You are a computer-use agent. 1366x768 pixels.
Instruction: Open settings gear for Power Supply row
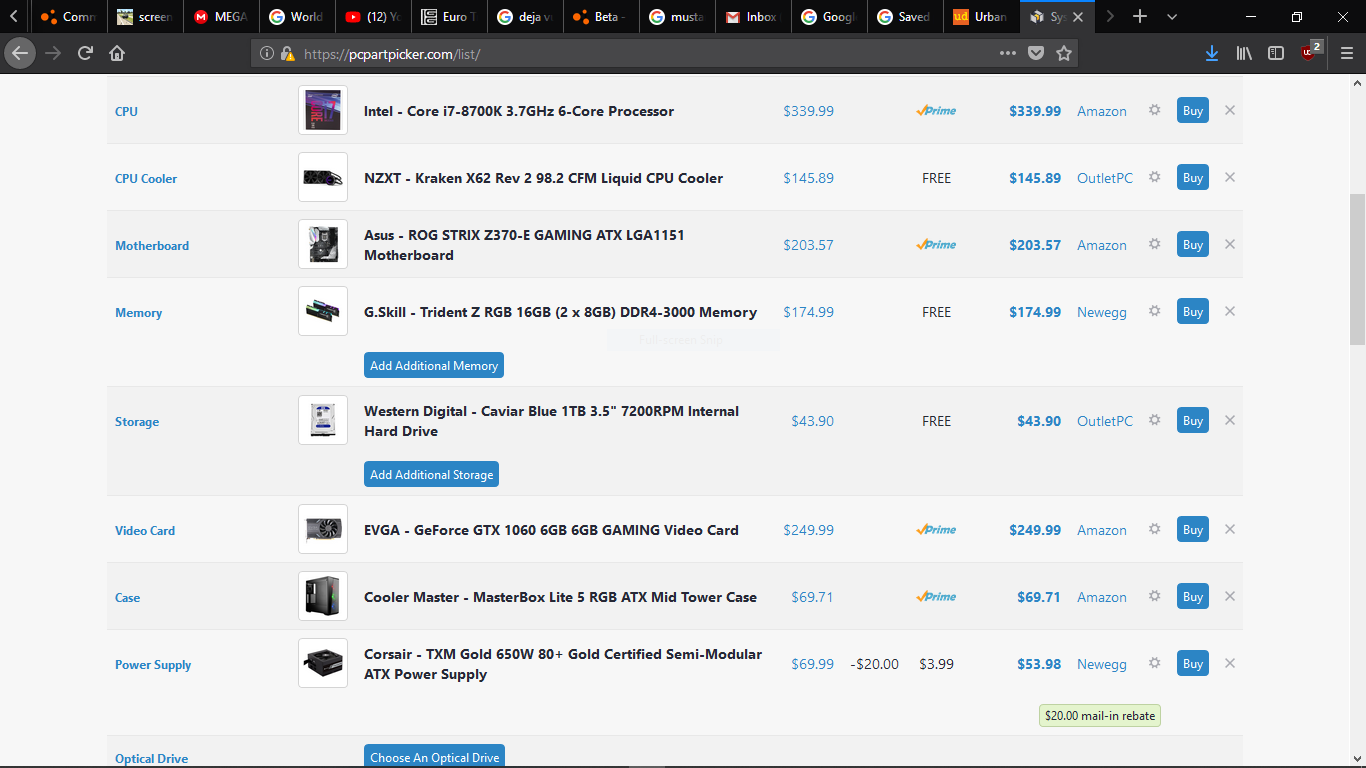tap(1154, 663)
